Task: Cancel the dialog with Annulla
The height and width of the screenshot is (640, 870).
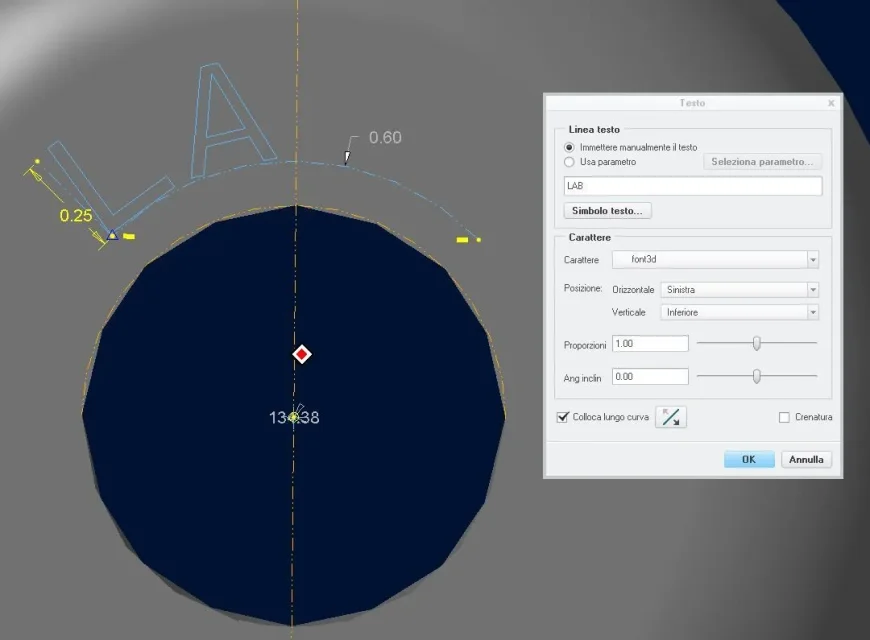Action: pyautogui.click(x=806, y=459)
